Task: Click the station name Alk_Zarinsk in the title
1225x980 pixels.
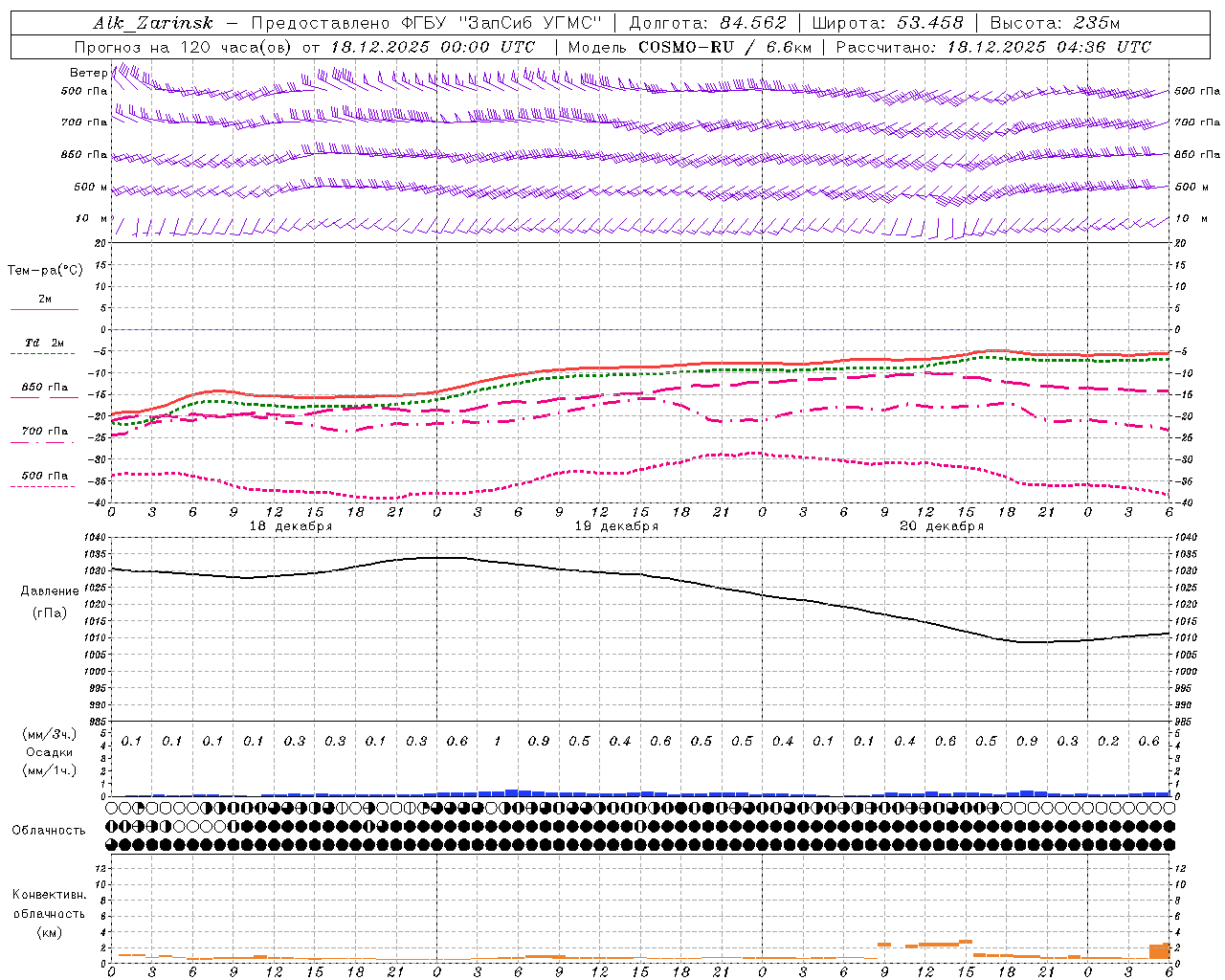Action: [x=153, y=23]
